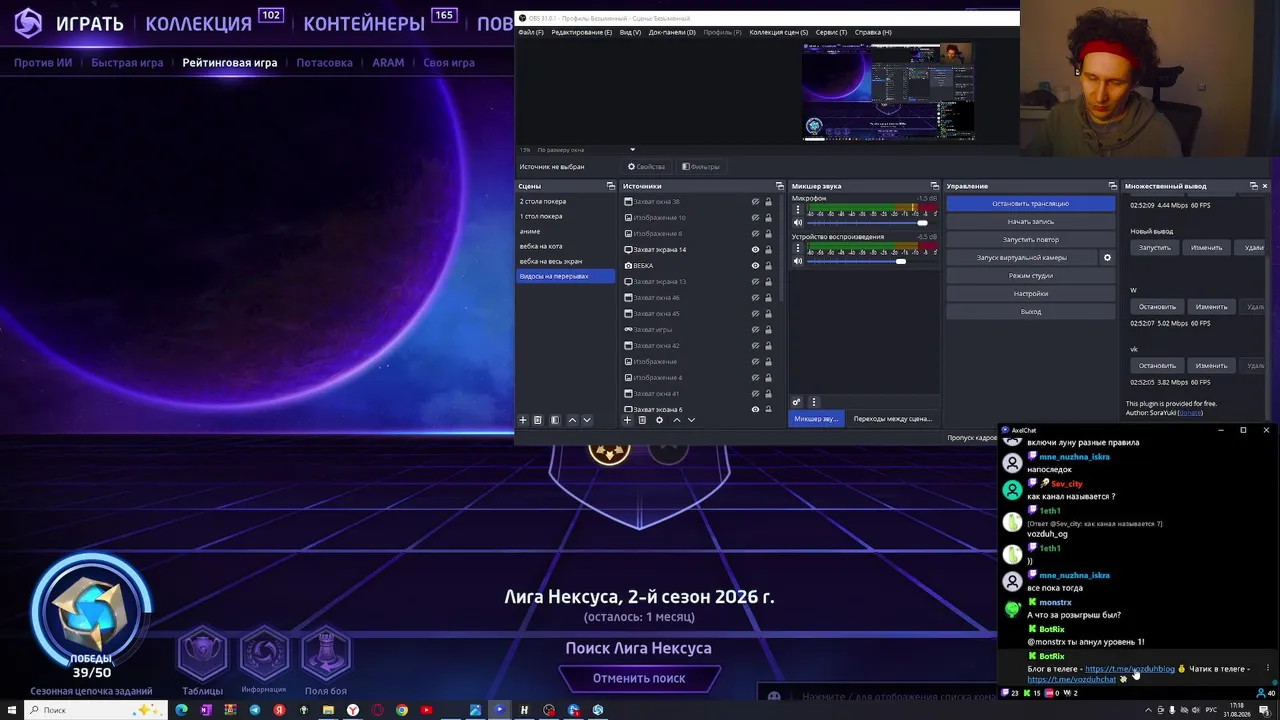This screenshot has width=1280, height=720.
Task: Open advanced audio properties gear in mixer
Action: [797, 402]
